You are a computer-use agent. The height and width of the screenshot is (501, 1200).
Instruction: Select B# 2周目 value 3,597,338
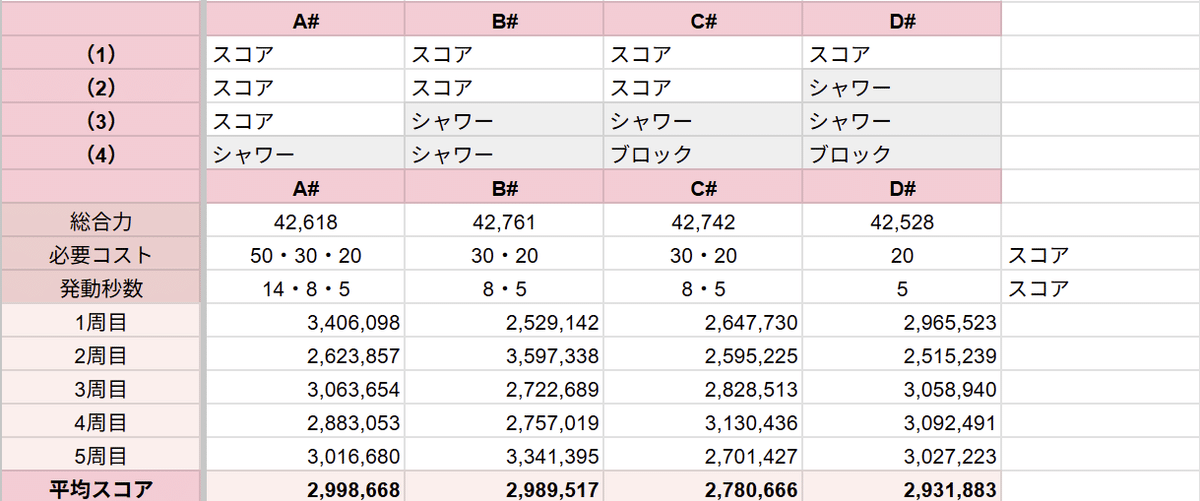click(504, 355)
